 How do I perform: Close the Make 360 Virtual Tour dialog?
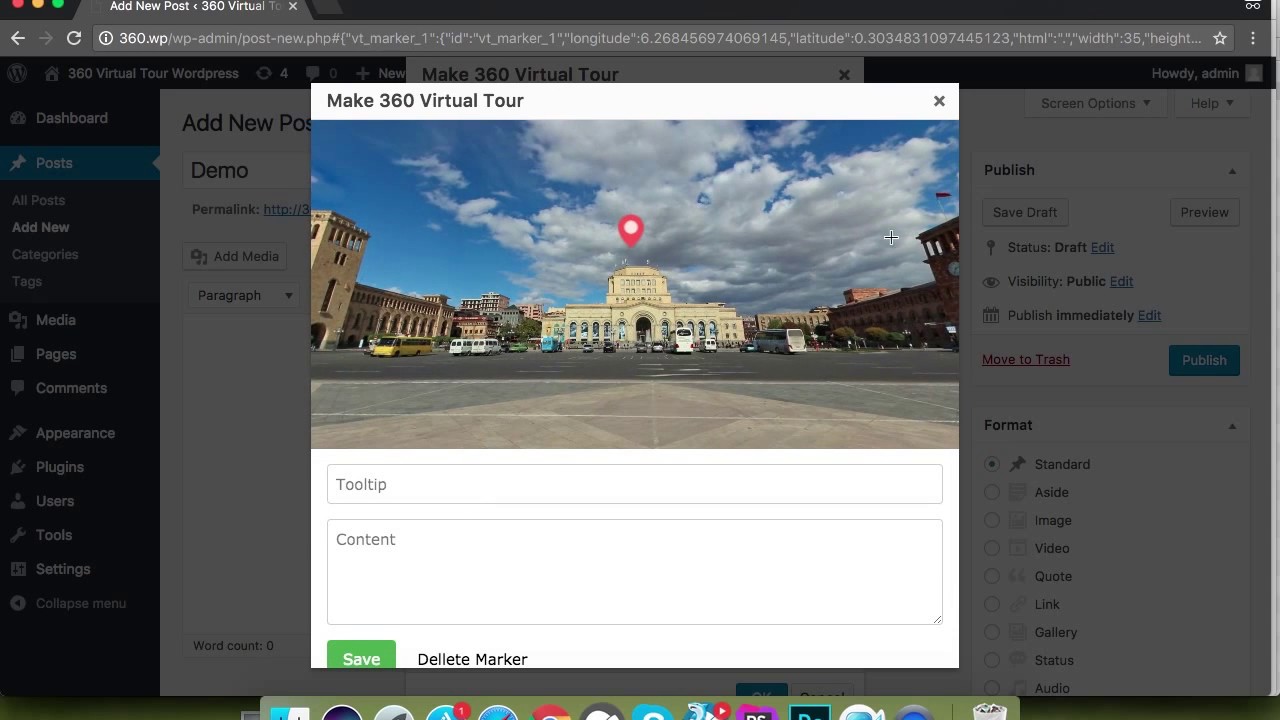[939, 101]
